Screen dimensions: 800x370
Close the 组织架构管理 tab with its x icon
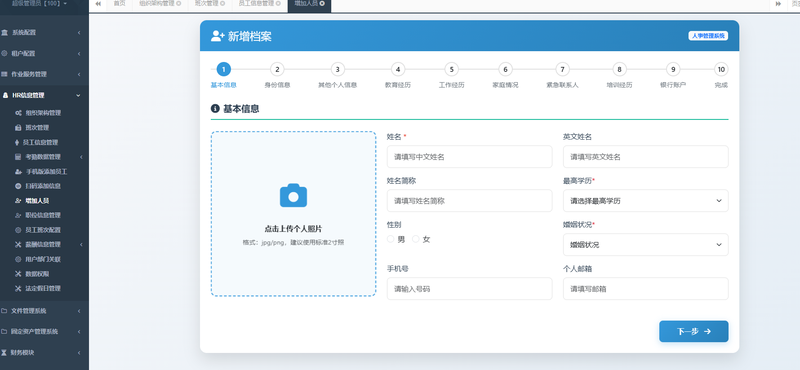pos(179,3)
